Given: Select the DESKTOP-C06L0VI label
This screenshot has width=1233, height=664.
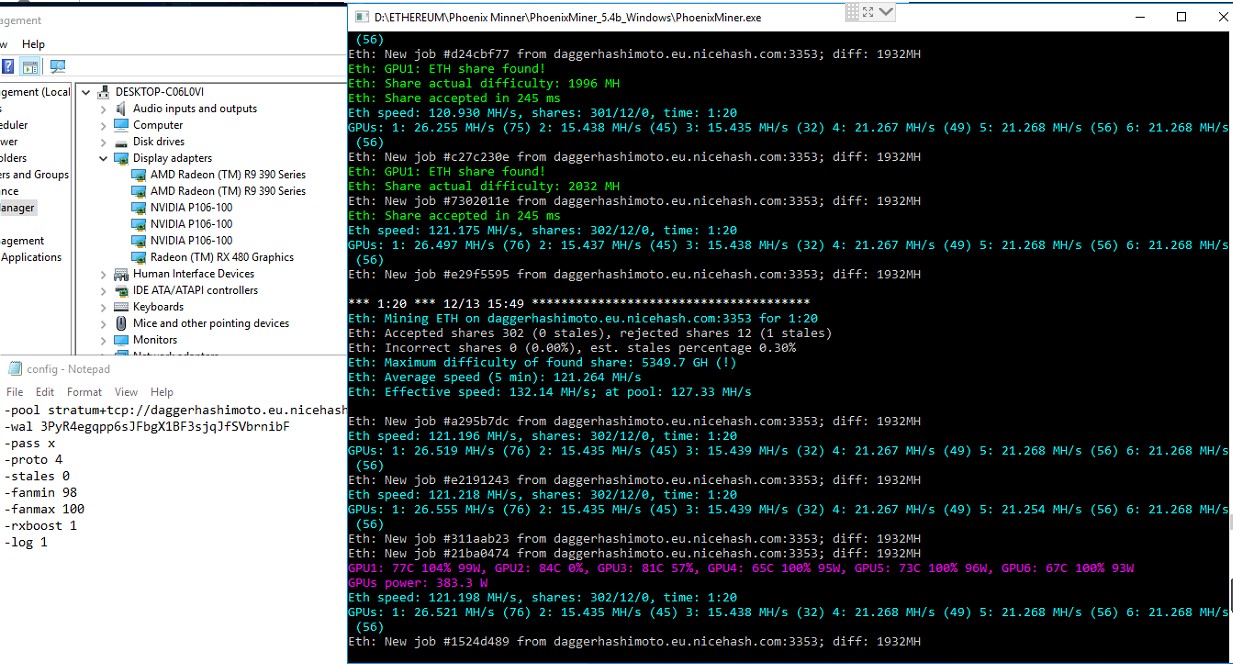Looking at the screenshot, I should tap(160, 92).
